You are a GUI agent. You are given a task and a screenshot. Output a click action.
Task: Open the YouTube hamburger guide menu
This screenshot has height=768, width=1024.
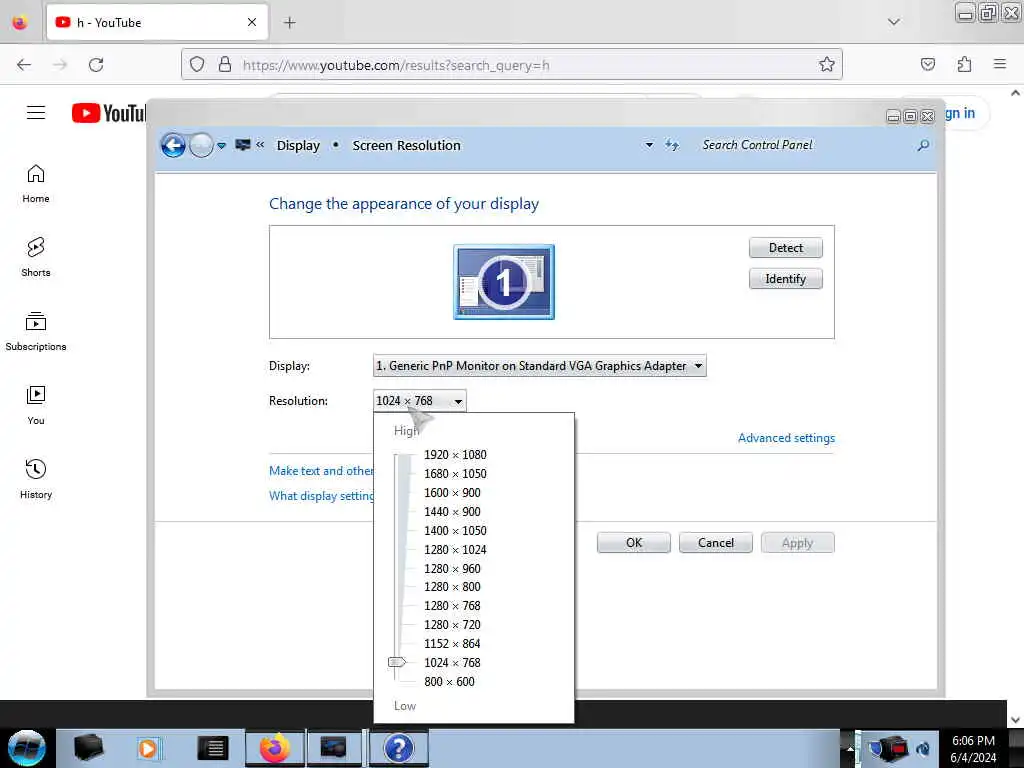36,112
